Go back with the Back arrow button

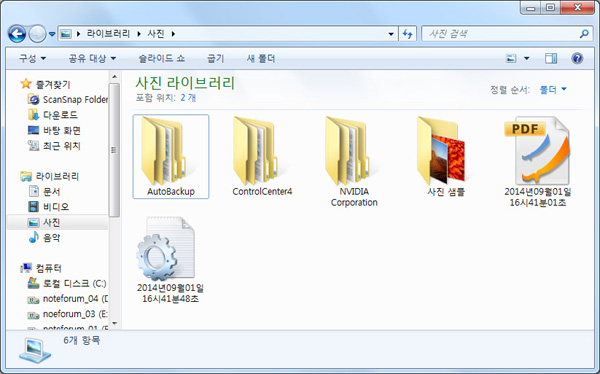[x=17, y=34]
